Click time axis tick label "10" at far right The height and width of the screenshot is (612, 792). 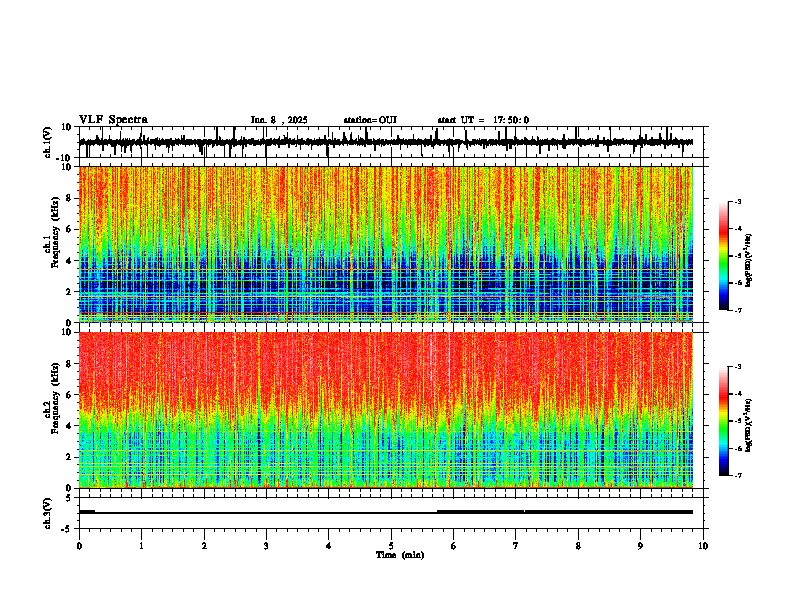[x=703, y=546]
